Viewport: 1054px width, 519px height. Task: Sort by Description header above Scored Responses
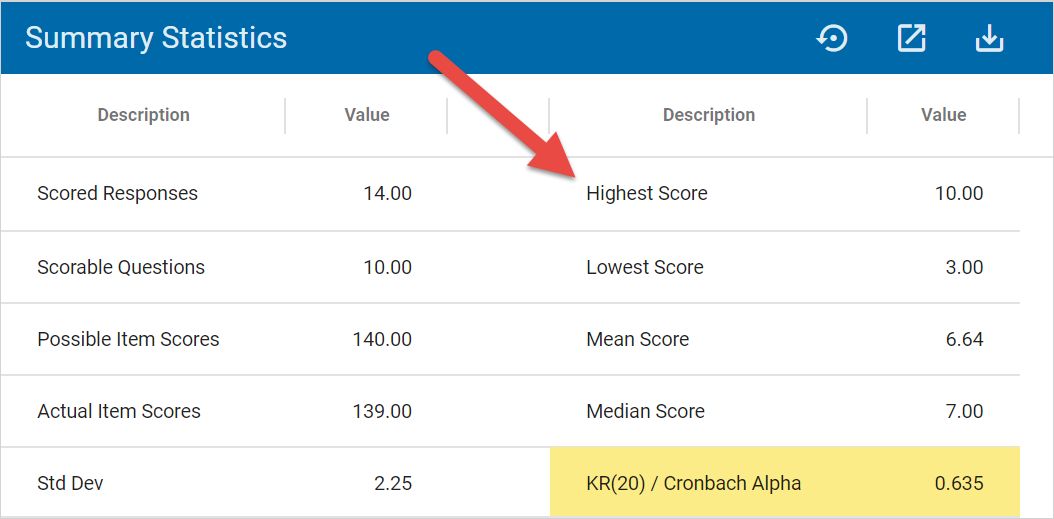tap(143, 115)
